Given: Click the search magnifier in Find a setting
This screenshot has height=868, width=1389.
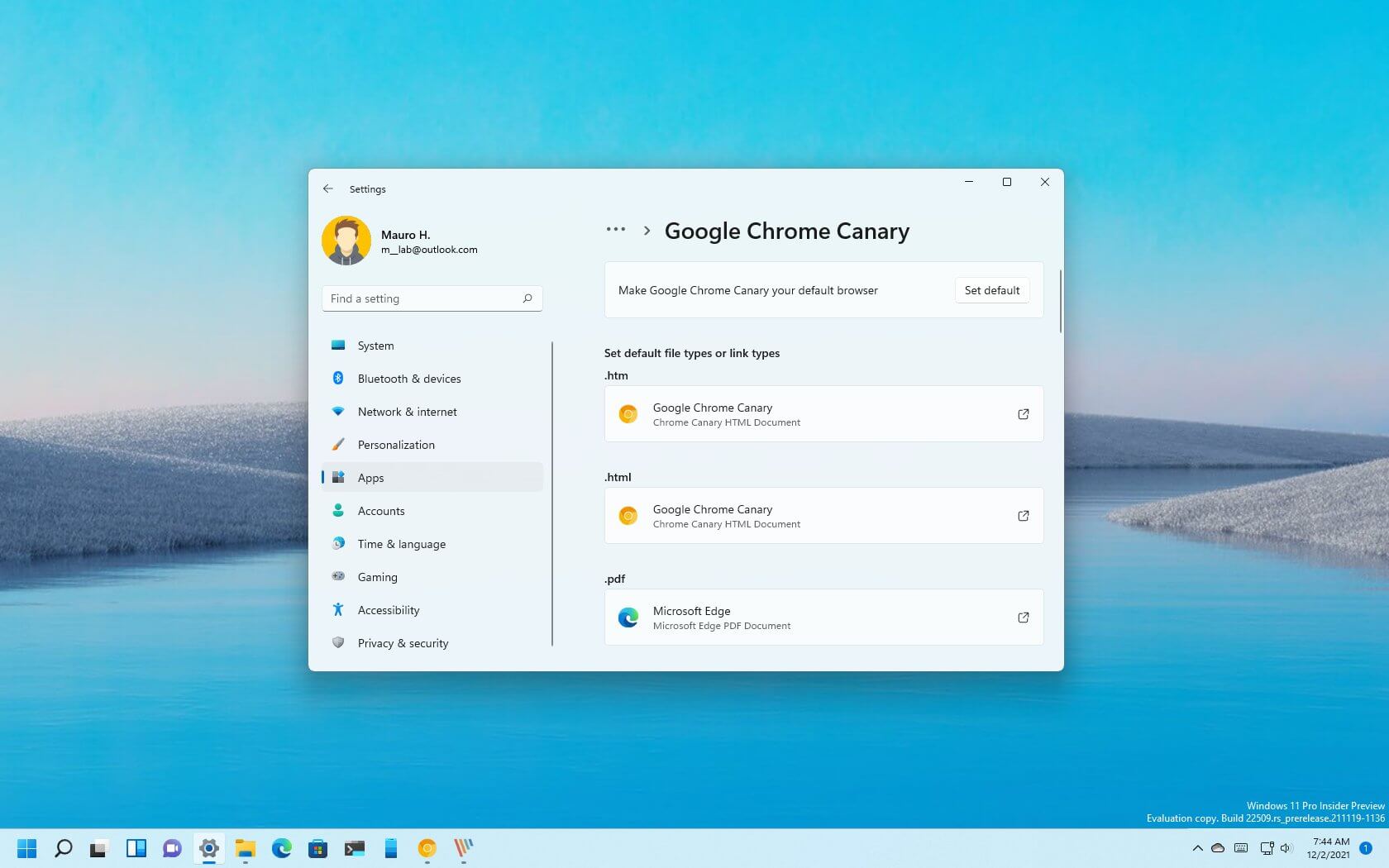Looking at the screenshot, I should point(527,298).
